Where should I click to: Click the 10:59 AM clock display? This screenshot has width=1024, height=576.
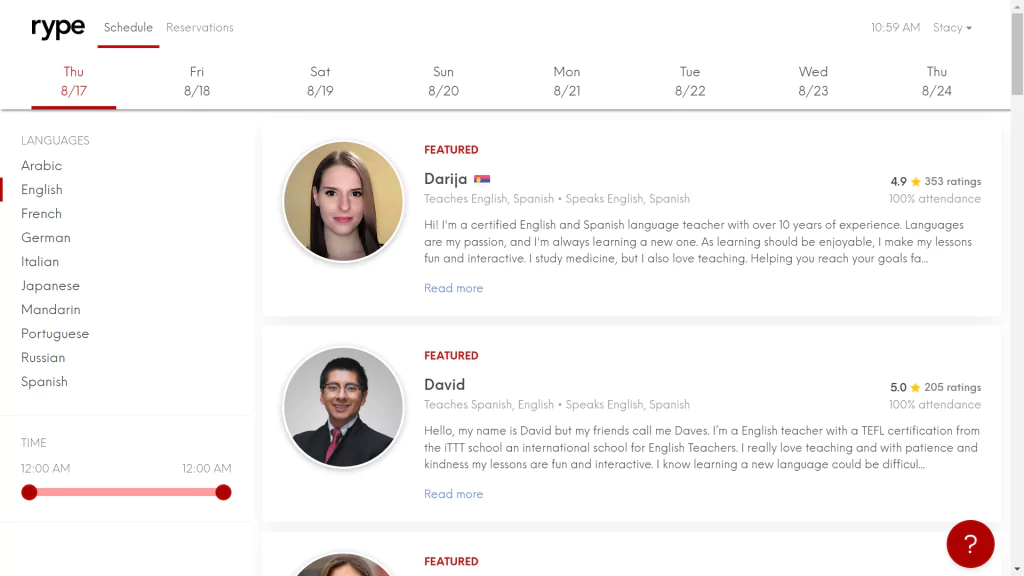pos(895,27)
